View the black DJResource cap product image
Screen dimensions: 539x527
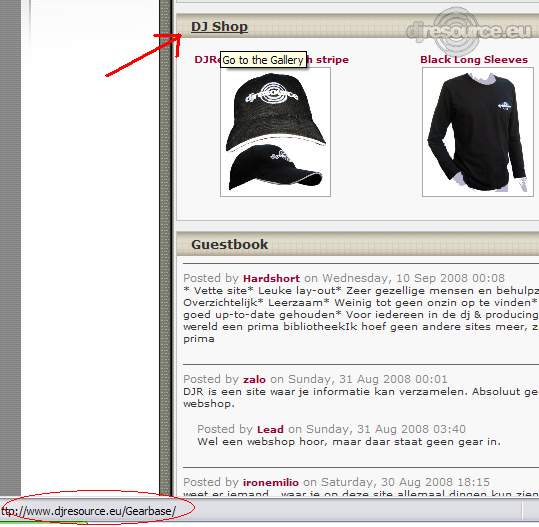tap(275, 132)
